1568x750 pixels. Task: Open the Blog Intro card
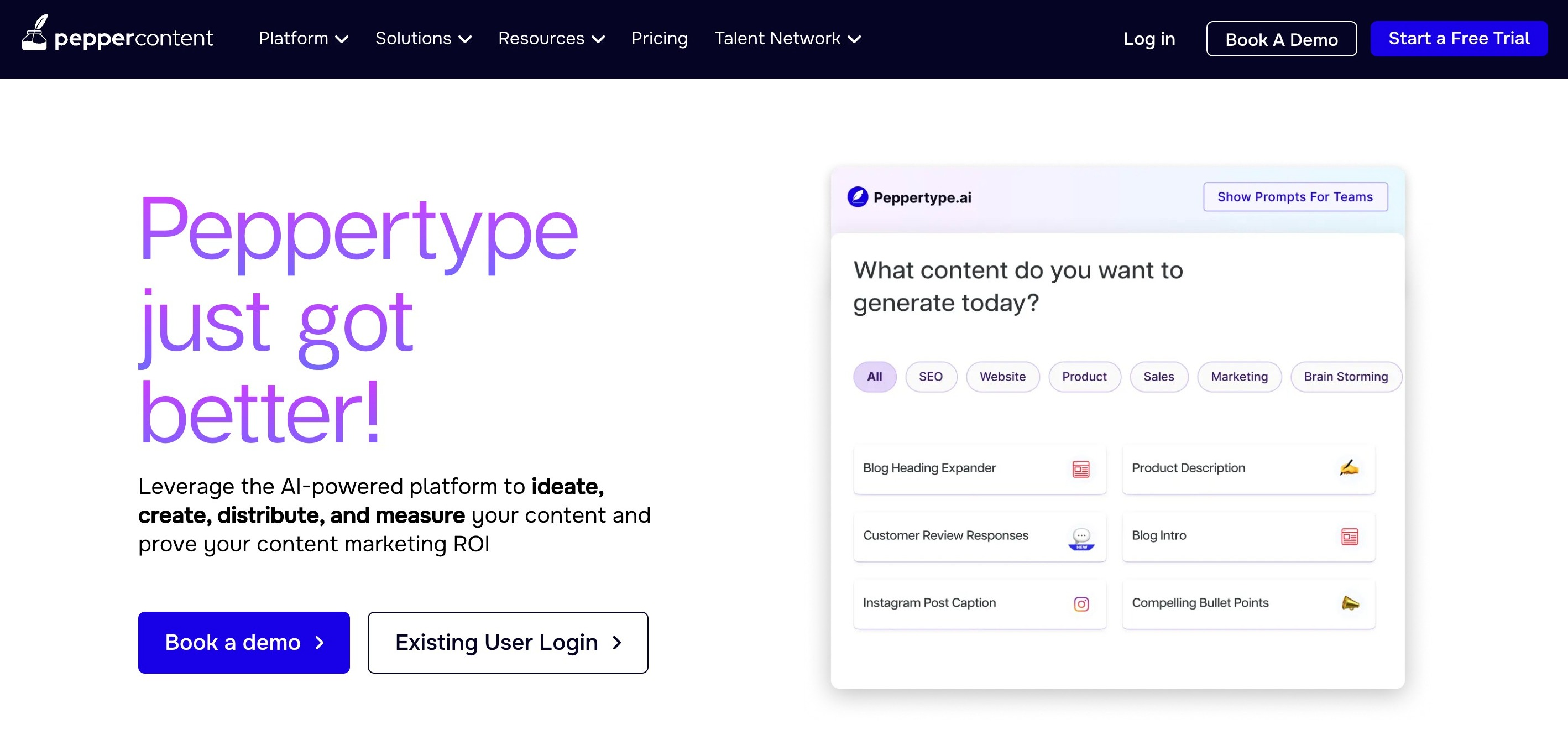(x=1248, y=537)
